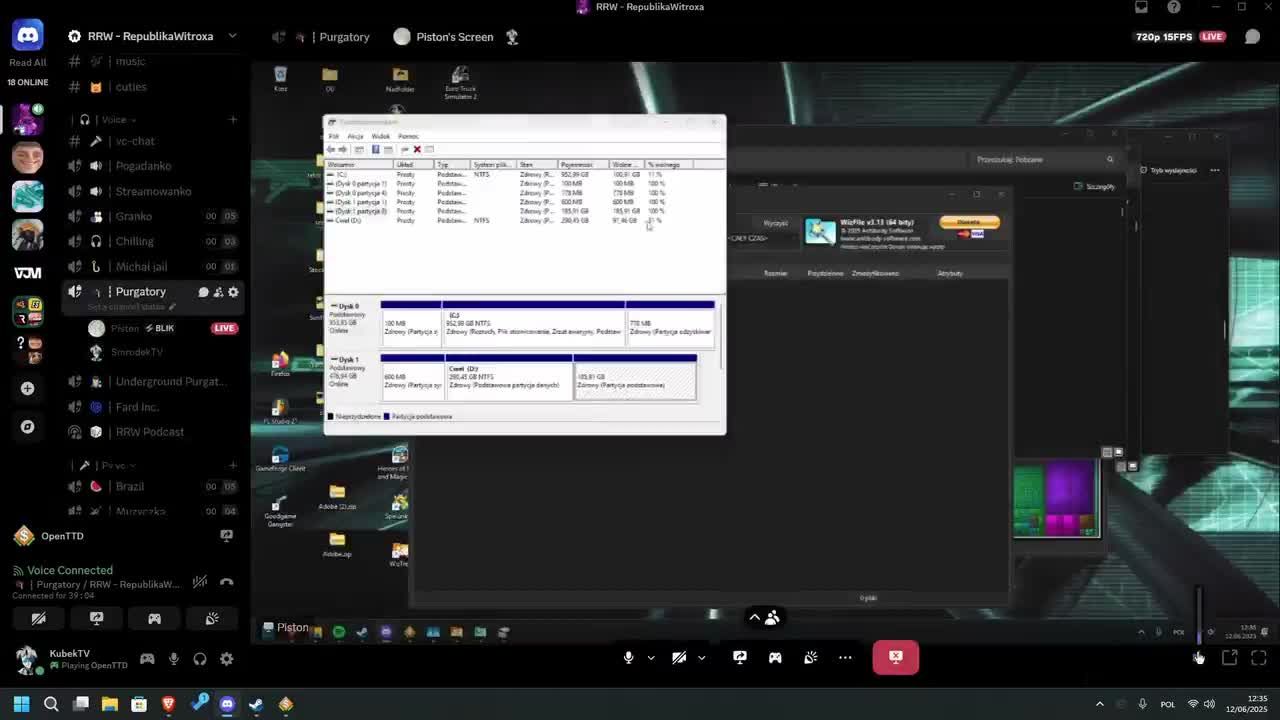Launch Brave browser from the taskbar
This screenshot has width=1280, height=720.
tap(168, 704)
